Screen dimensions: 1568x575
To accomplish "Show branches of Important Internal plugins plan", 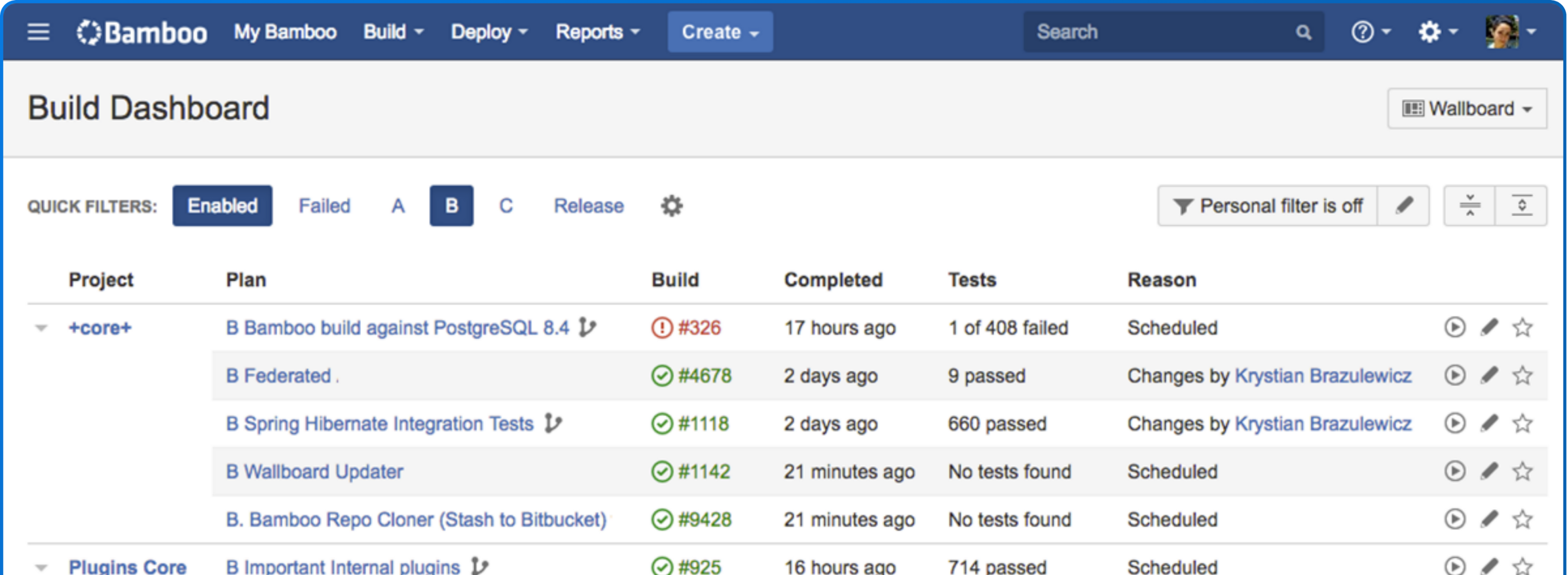I will [x=480, y=567].
